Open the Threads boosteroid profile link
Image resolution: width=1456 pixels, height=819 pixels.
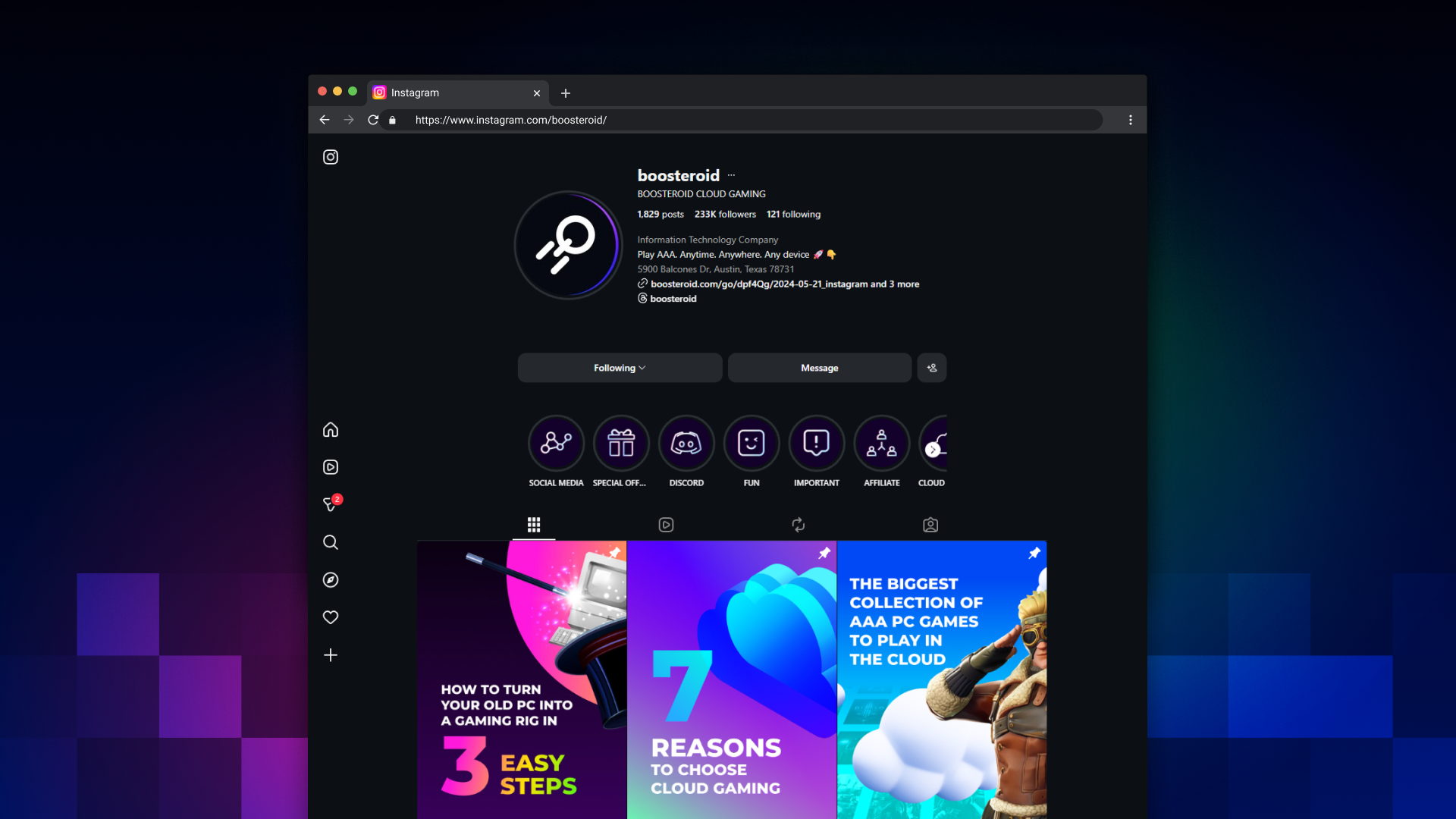pos(667,299)
